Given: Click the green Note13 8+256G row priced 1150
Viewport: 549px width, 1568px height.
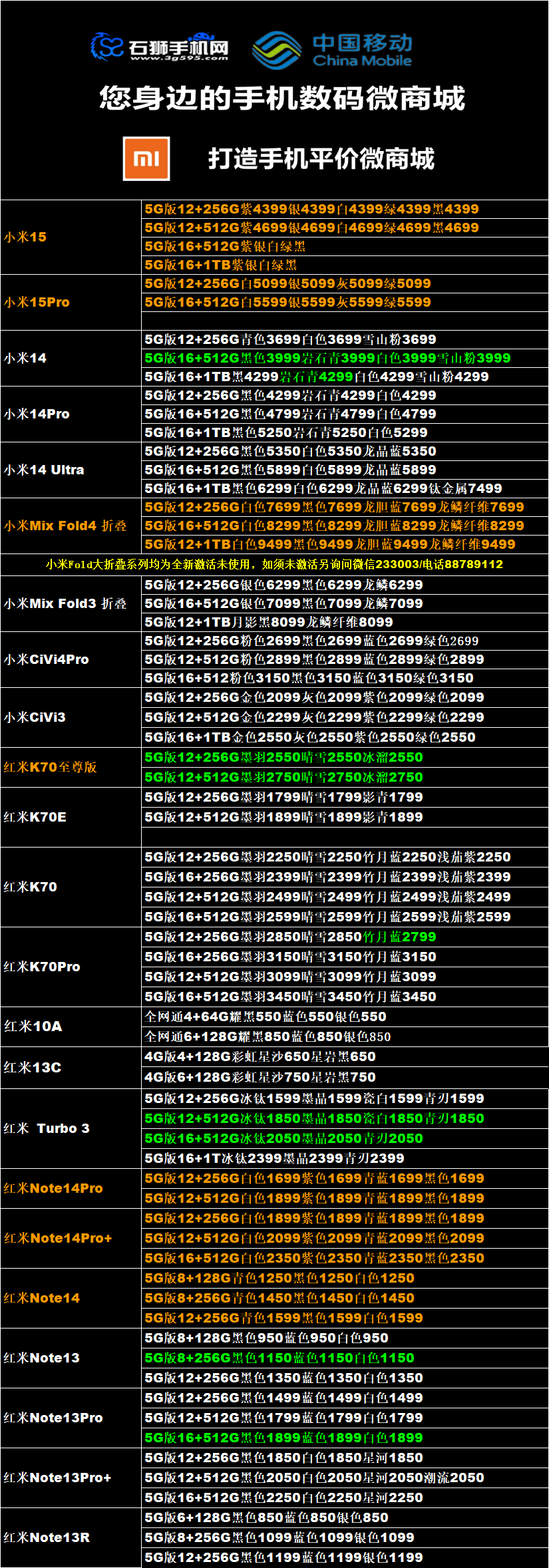Looking at the screenshot, I should point(345,1358).
